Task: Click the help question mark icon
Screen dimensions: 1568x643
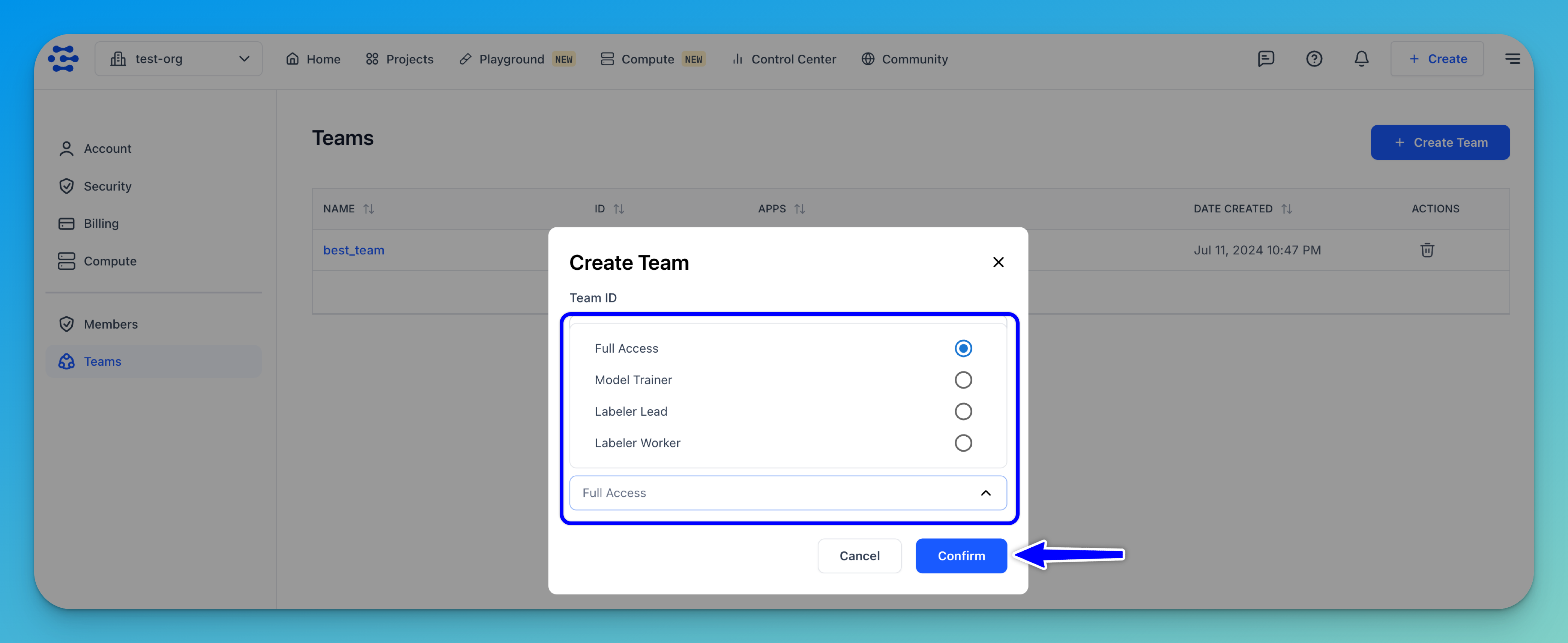Action: pyautogui.click(x=1314, y=59)
